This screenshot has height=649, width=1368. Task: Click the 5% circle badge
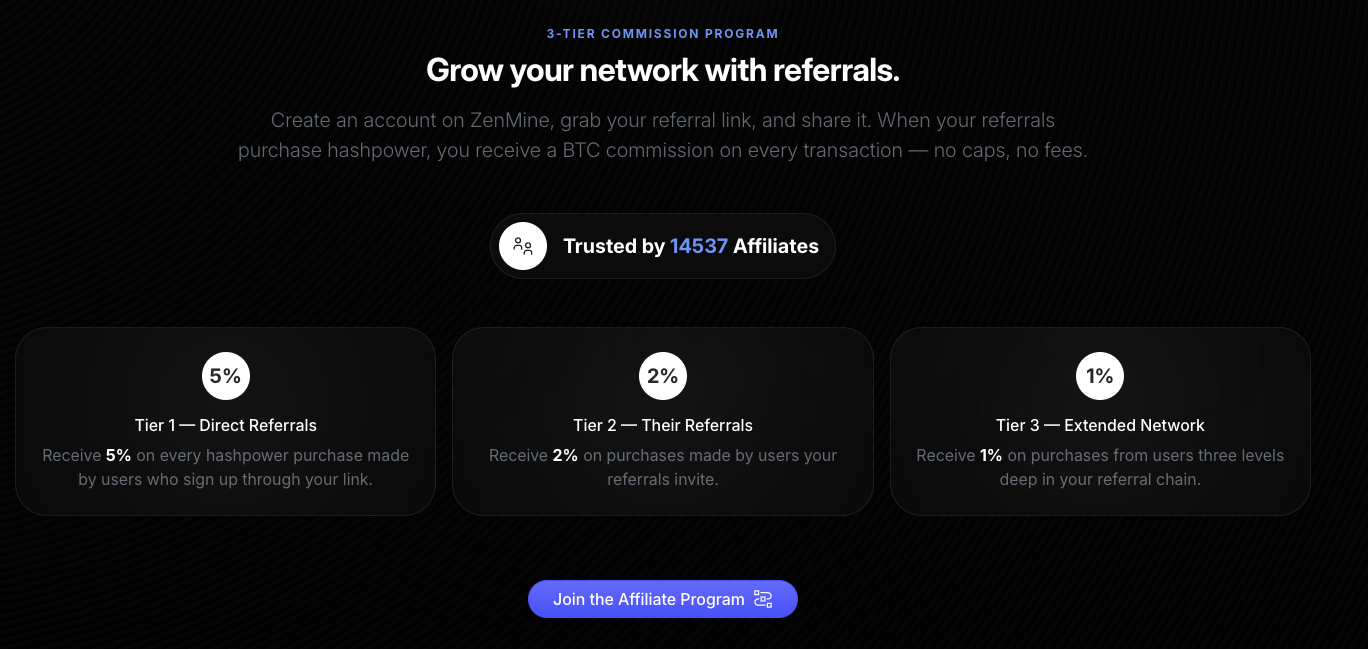(x=225, y=376)
